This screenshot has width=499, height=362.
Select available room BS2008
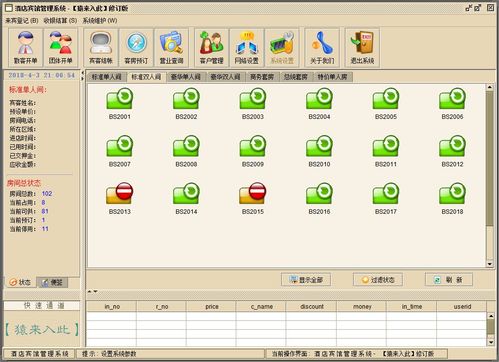click(x=186, y=151)
